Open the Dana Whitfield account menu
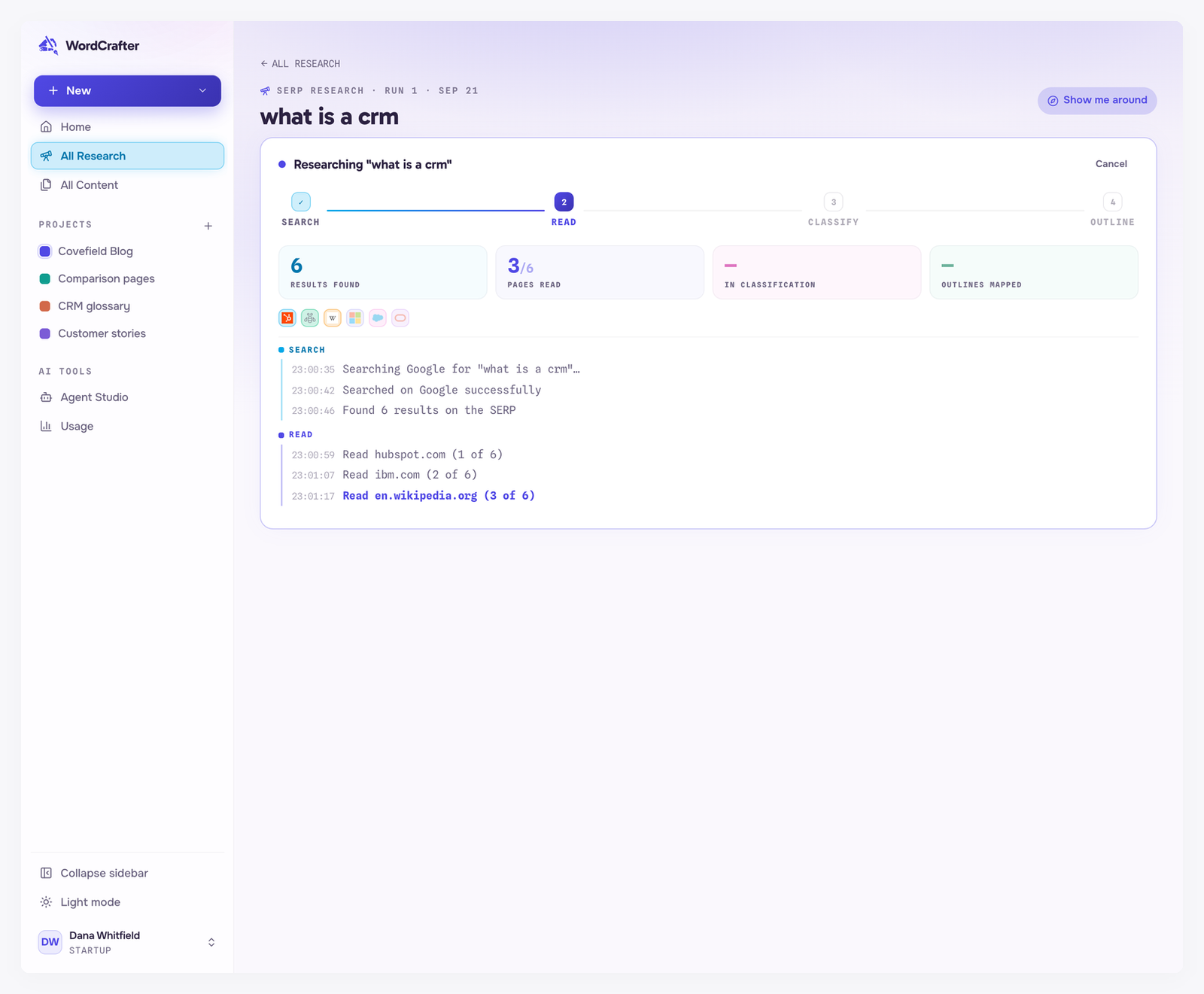This screenshot has height=994, width=1204. [x=127, y=942]
